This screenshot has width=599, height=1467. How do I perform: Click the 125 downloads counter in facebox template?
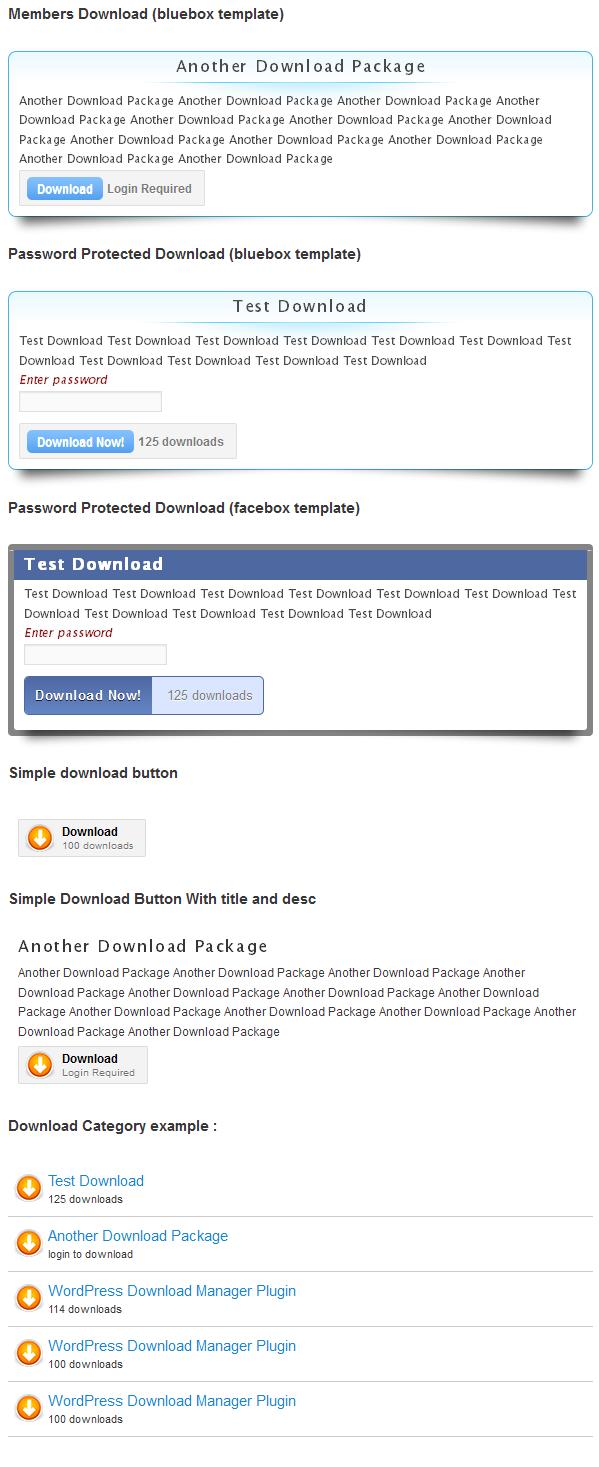coord(210,695)
